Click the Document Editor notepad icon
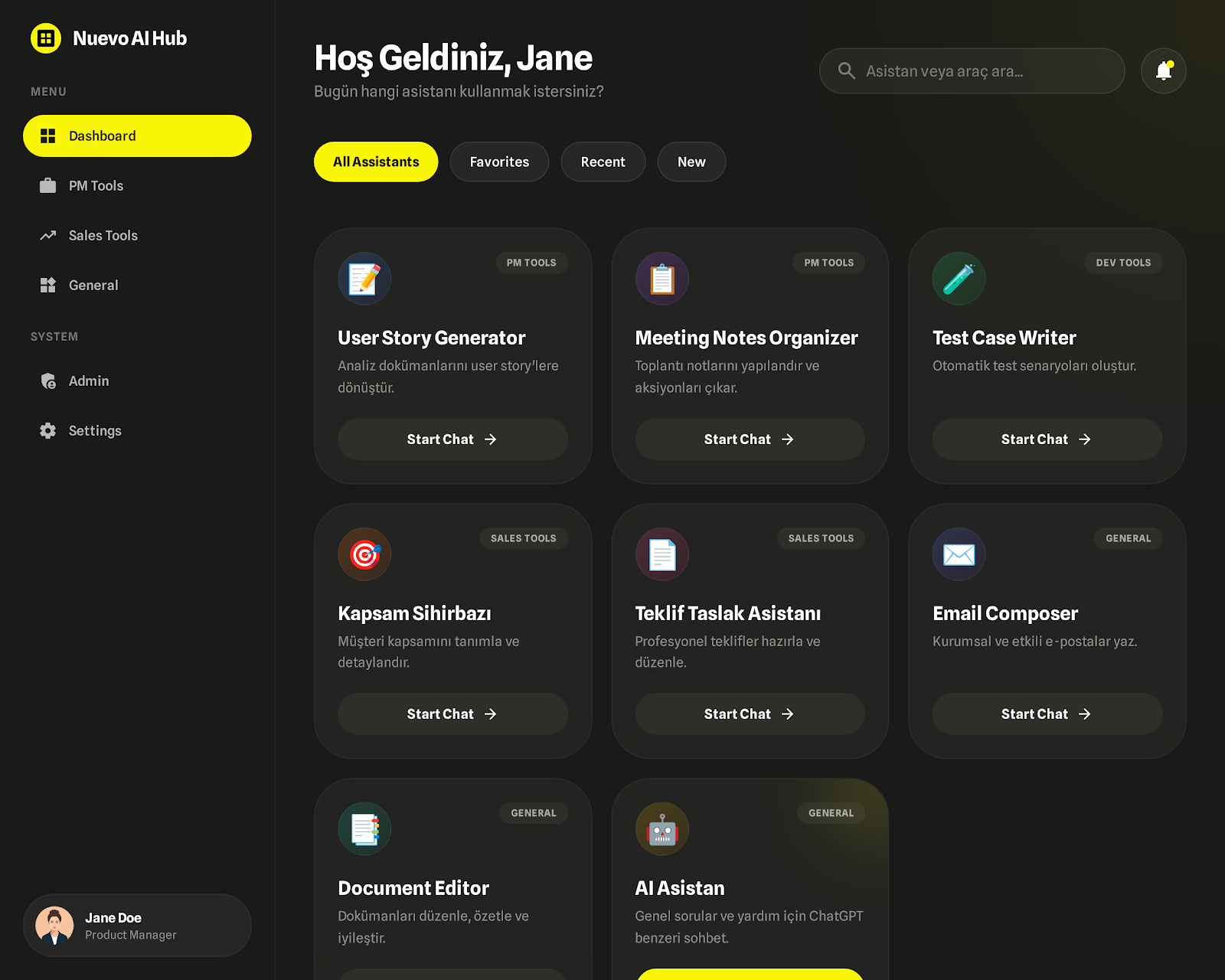The image size is (1225, 980). 364,829
